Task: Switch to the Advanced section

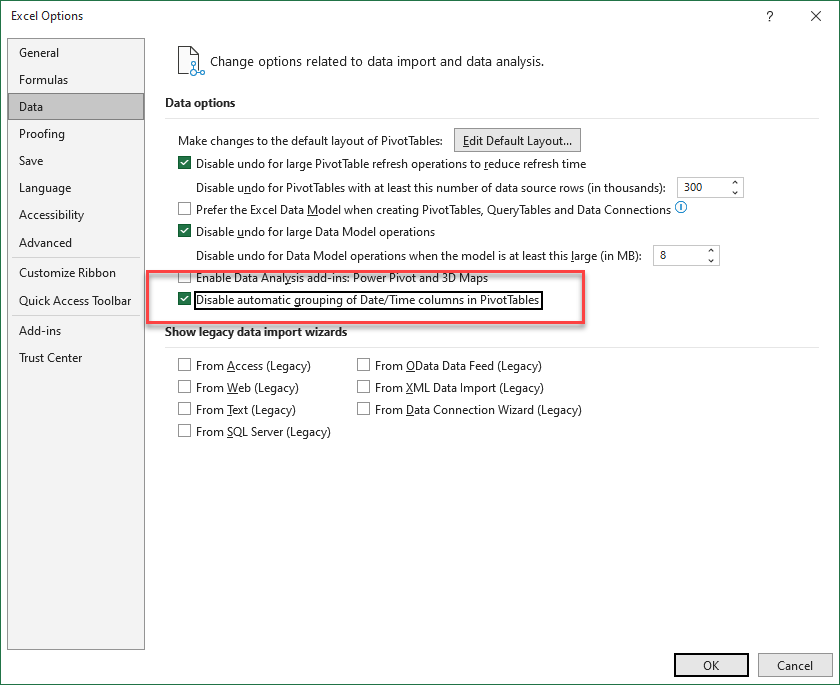Action: coord(45,242)
